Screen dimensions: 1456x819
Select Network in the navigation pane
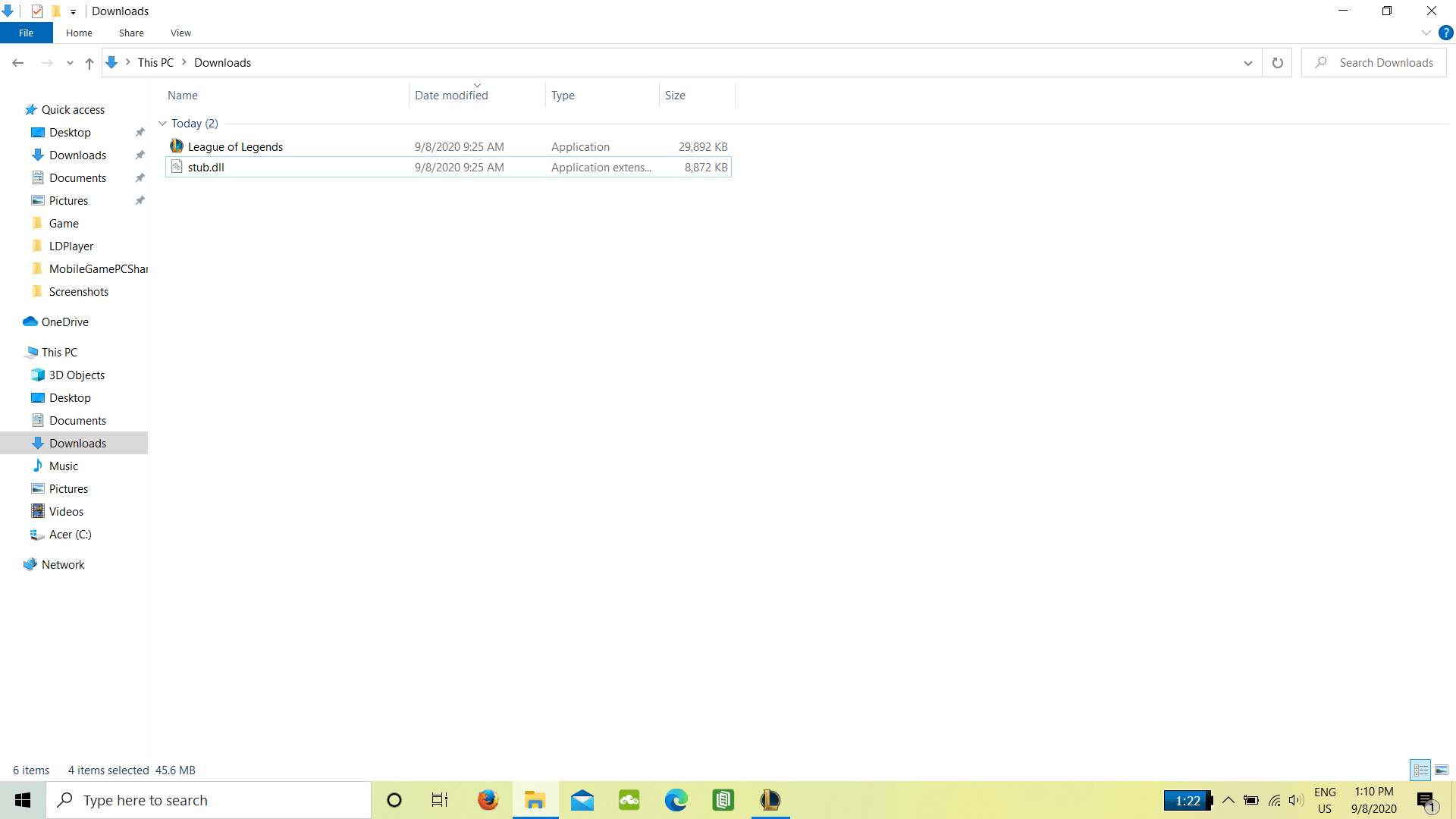point(63,565)
